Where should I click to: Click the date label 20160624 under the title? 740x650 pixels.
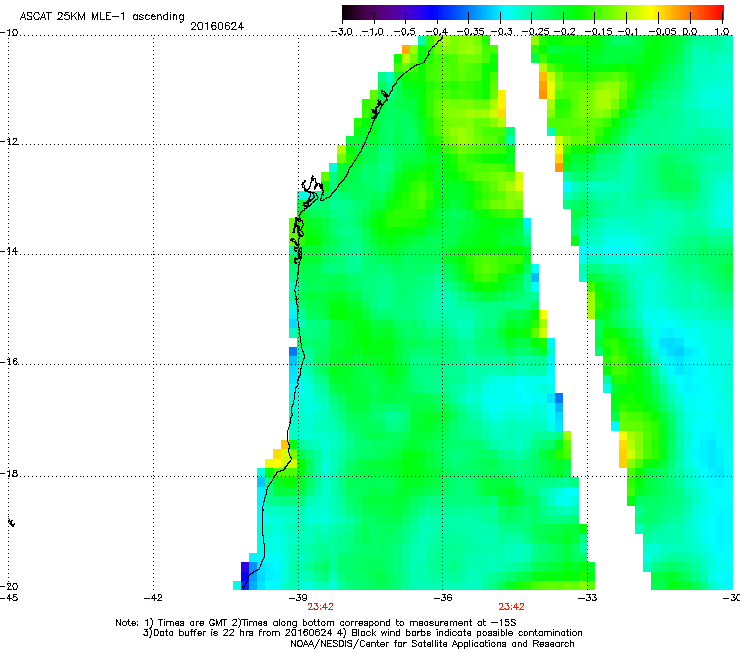pyautogui.click(x=217, y=26)
